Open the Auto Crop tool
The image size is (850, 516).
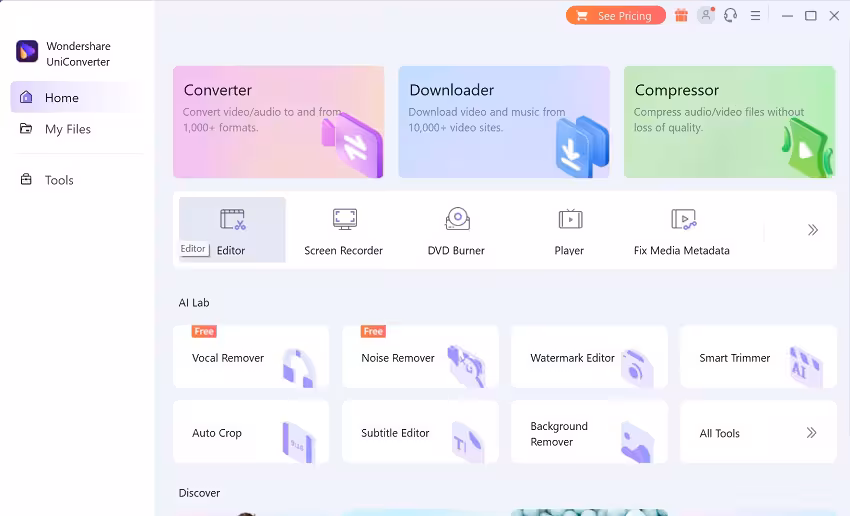point(251,432)
